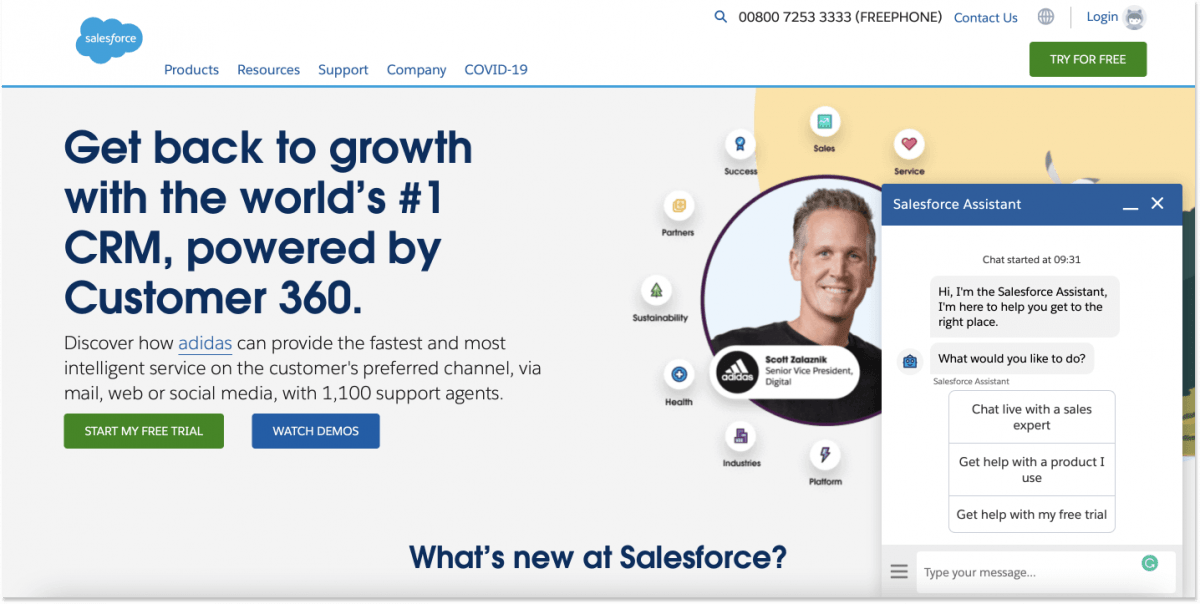Select the Service heart icon
Image resolution: width=1200 pixels, height=604 pixels.
coord(908,144)
